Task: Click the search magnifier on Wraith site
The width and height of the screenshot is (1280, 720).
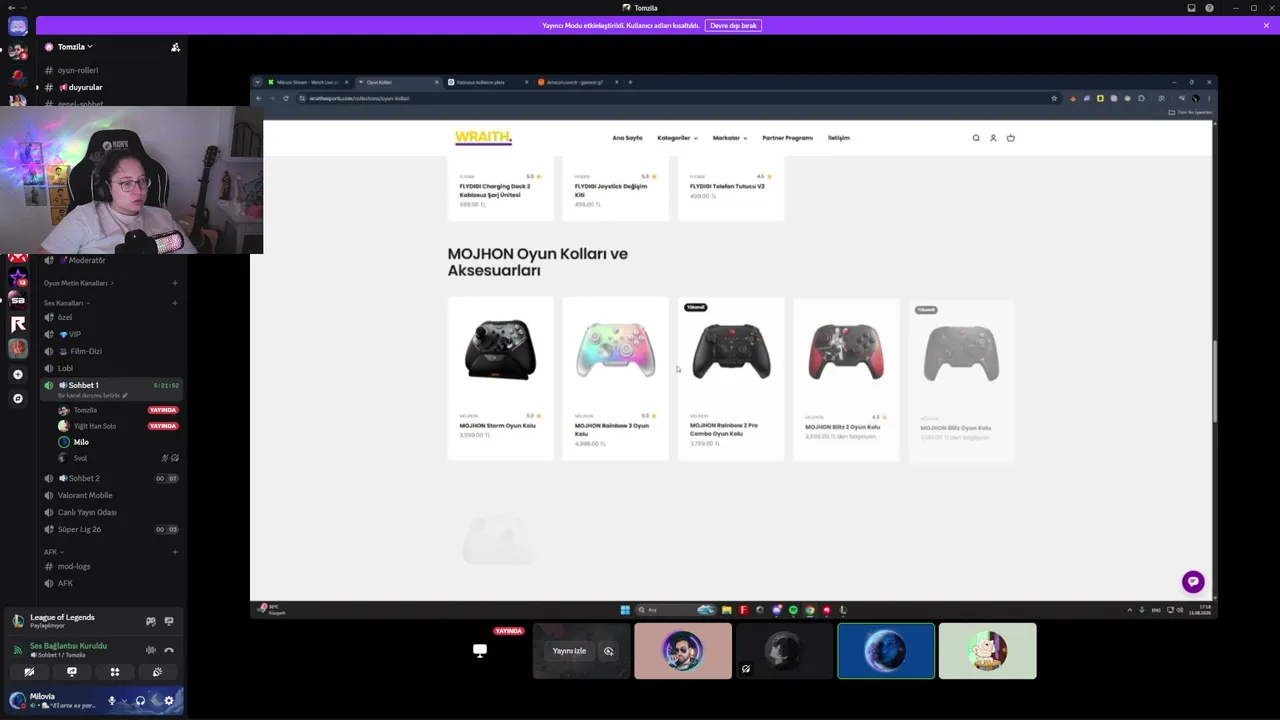Action: coord(976,138)
